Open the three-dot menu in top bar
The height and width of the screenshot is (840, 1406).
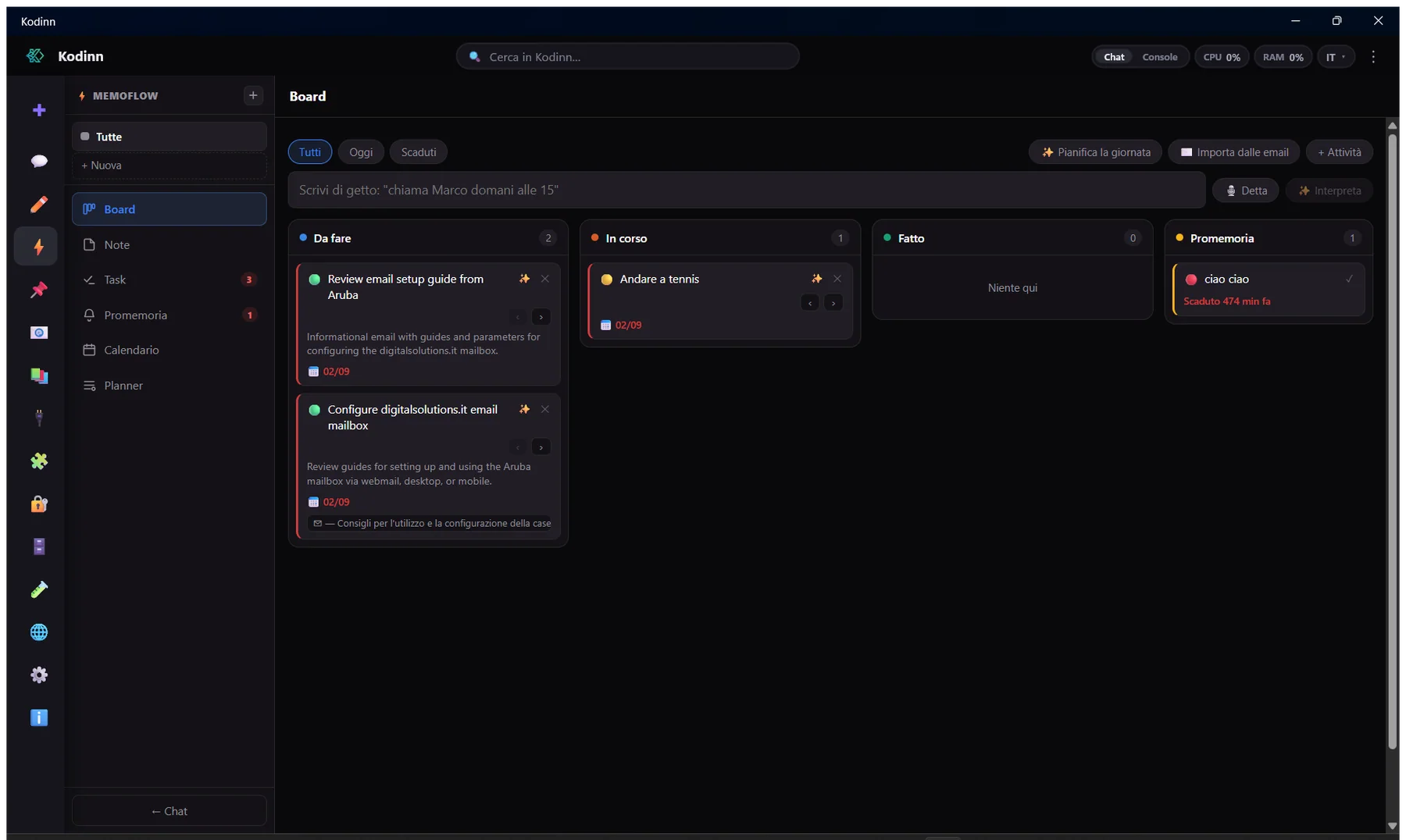coord(1373,57)
